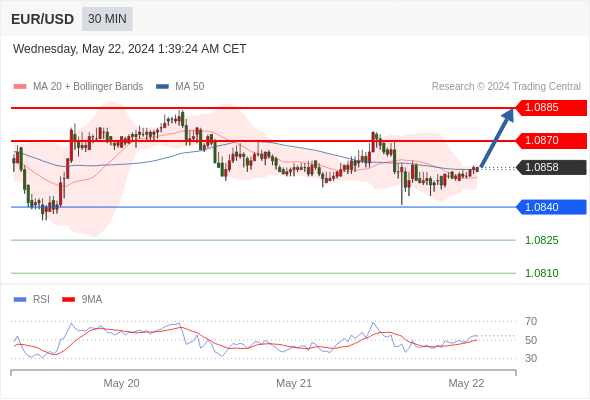
Task: Toggle the RSI legend label
Action: tap(41, 300)
